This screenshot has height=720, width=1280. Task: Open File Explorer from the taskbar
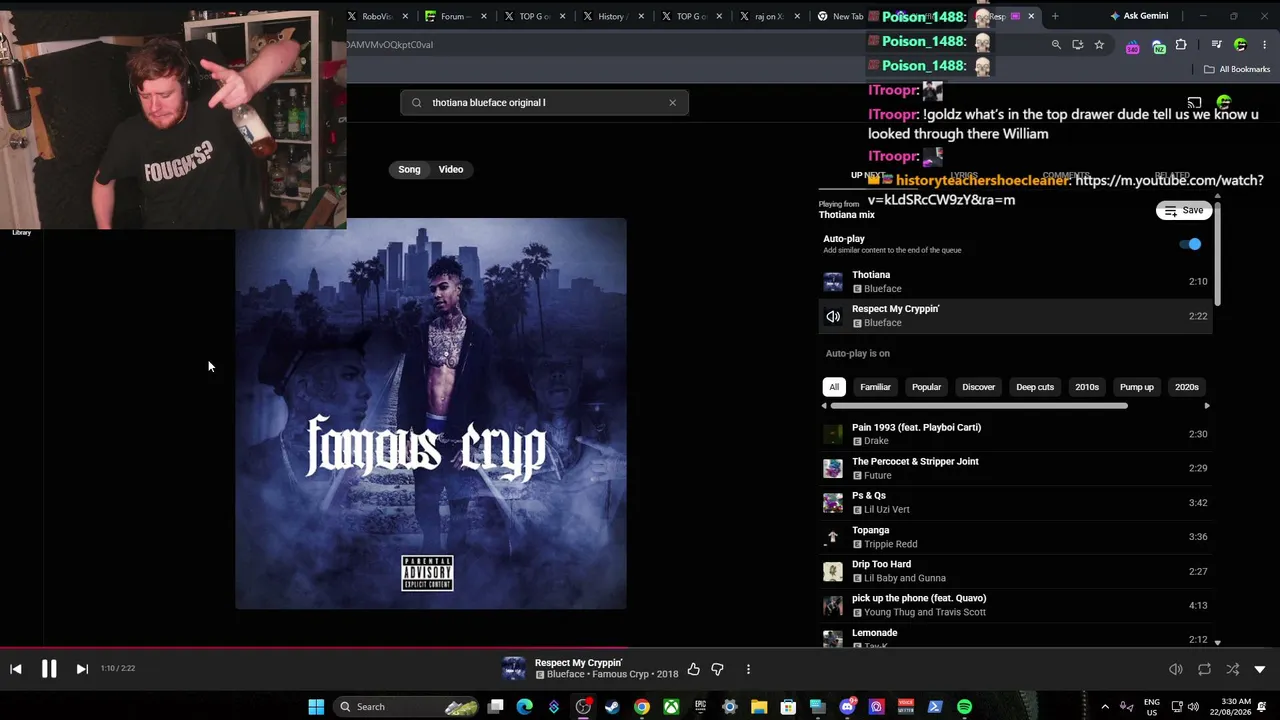(x=759, y=707)
